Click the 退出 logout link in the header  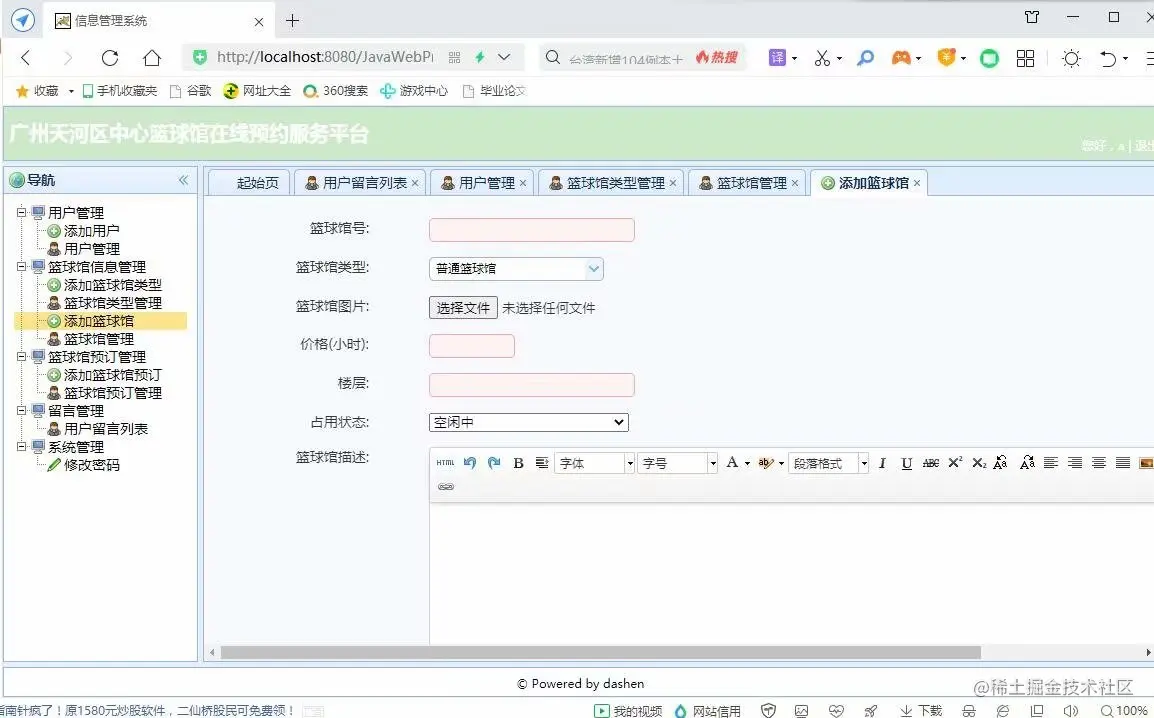1144,146
